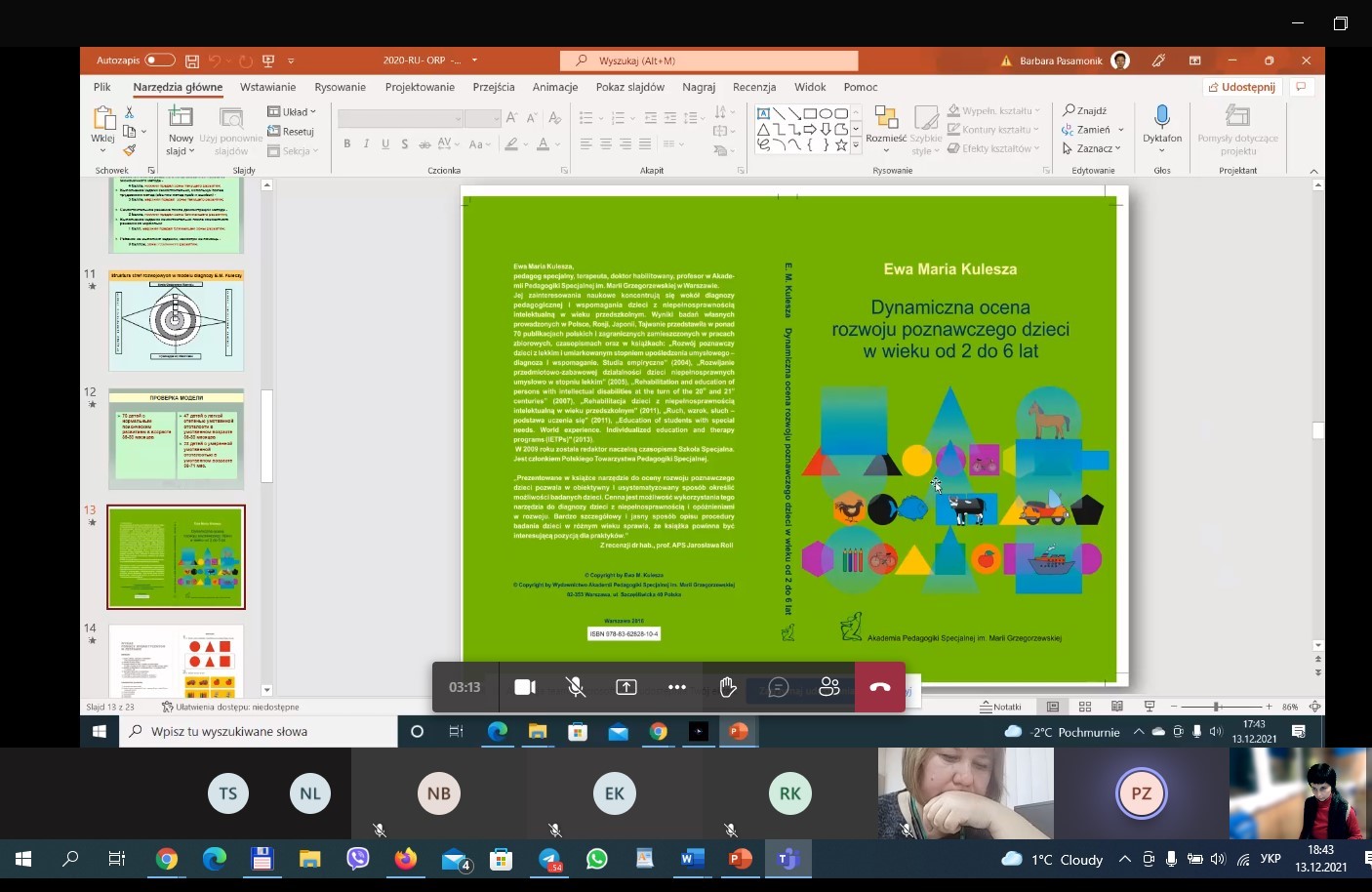The width and height of the screenshot is (1372, 892).
Task: Unmute the microphone in the call bar
Action: point(576,687)
